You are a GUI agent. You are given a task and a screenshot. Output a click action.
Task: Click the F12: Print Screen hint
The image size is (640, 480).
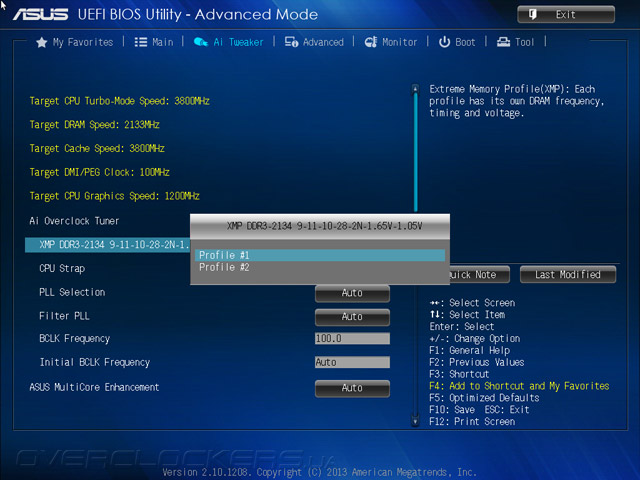(x=472, y=422)
